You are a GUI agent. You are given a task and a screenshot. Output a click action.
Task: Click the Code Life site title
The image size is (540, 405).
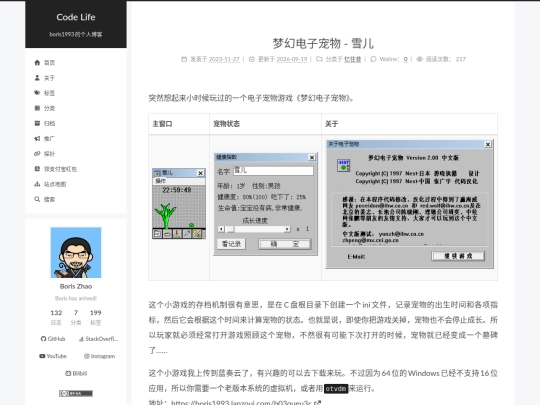[x=76, y=17]
